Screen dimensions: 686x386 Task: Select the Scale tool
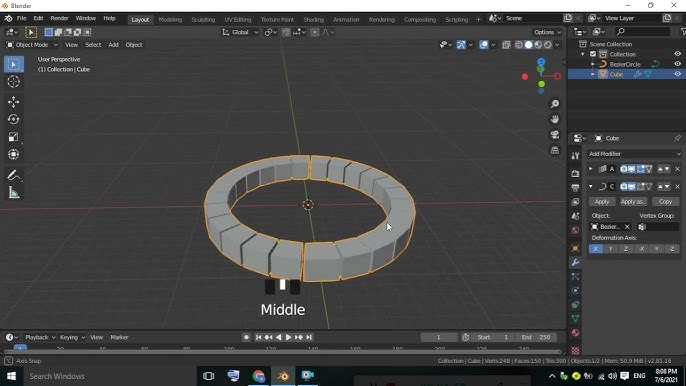coord(14,137)
